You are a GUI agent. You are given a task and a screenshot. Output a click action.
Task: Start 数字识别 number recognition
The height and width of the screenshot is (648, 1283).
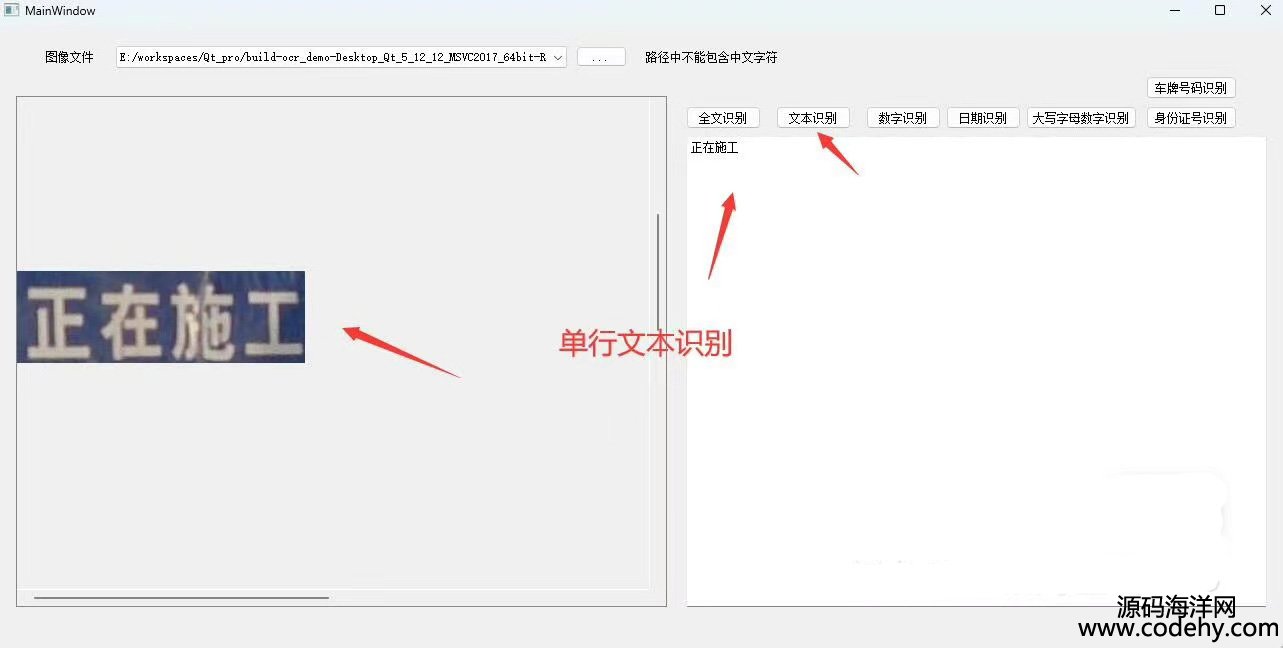(903, 118)
